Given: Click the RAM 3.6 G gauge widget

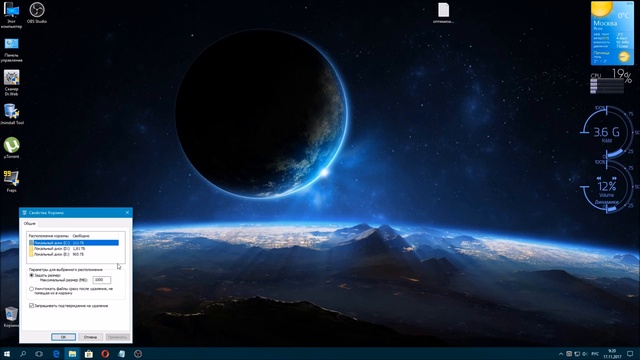Looking at the screenshot, I should click(607, 132).
